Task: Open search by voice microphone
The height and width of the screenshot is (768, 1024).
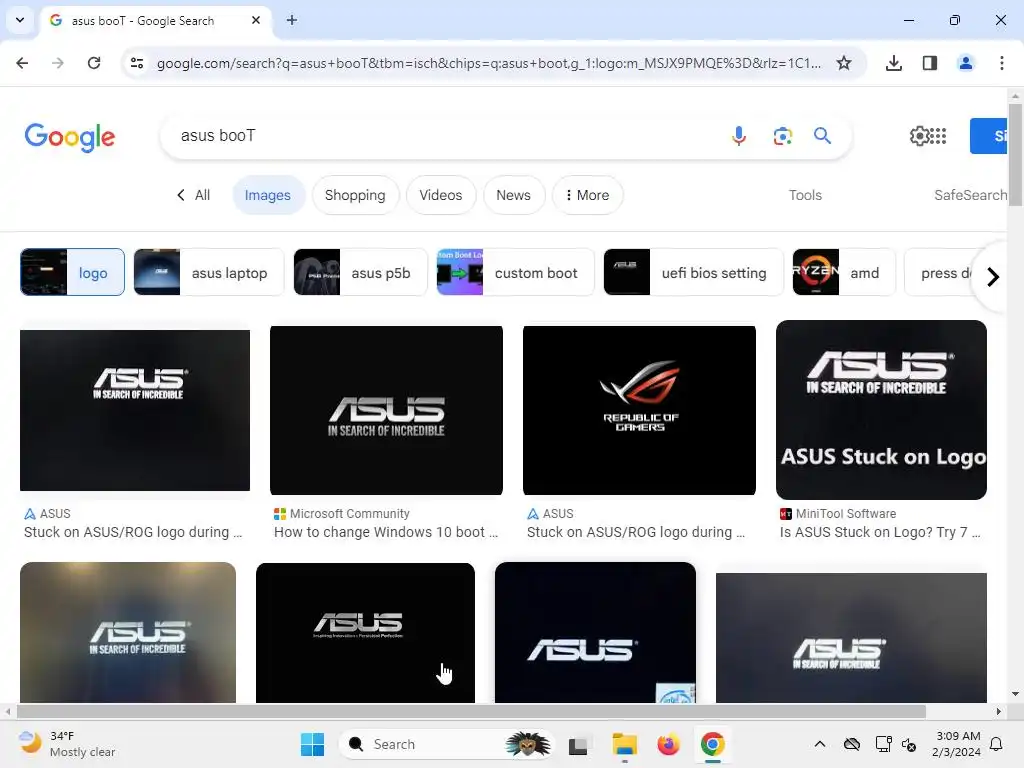Action: coord(739,136)
